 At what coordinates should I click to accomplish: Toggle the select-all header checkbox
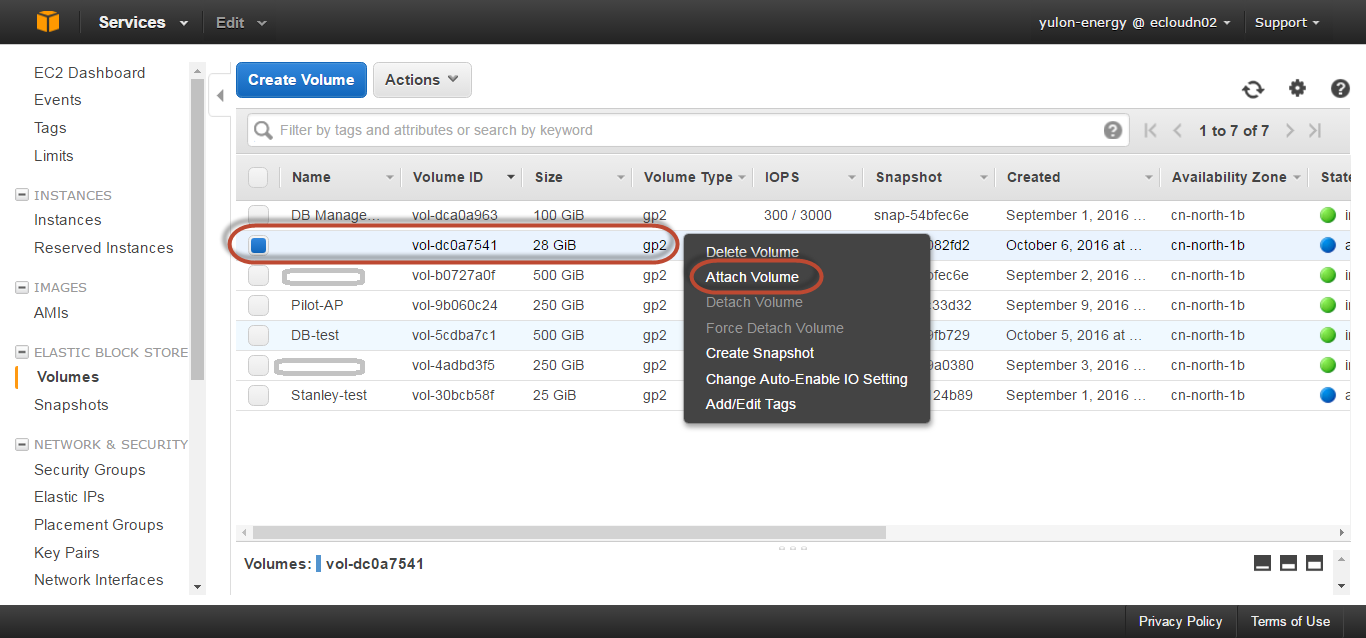coord(258,177)
